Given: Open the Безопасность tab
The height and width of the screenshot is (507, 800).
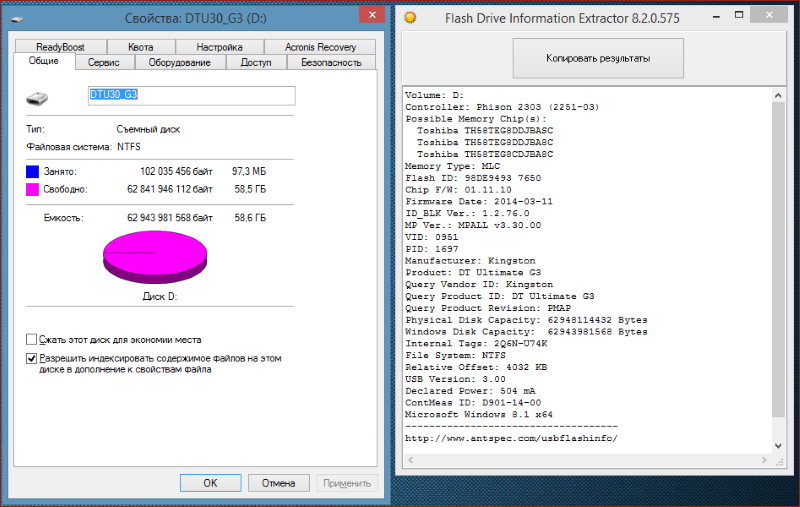Looking at the screenshot, I should tap(332, 62).
